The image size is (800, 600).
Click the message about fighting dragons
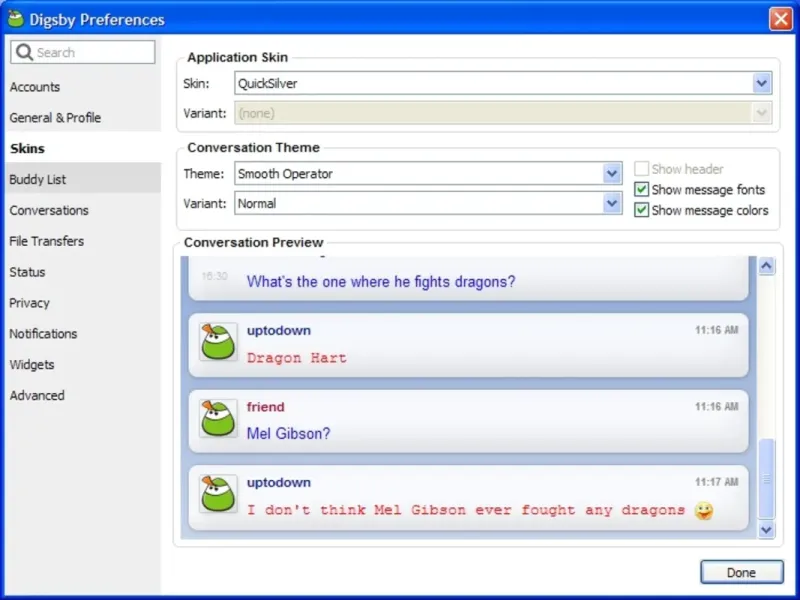(381, 282)
